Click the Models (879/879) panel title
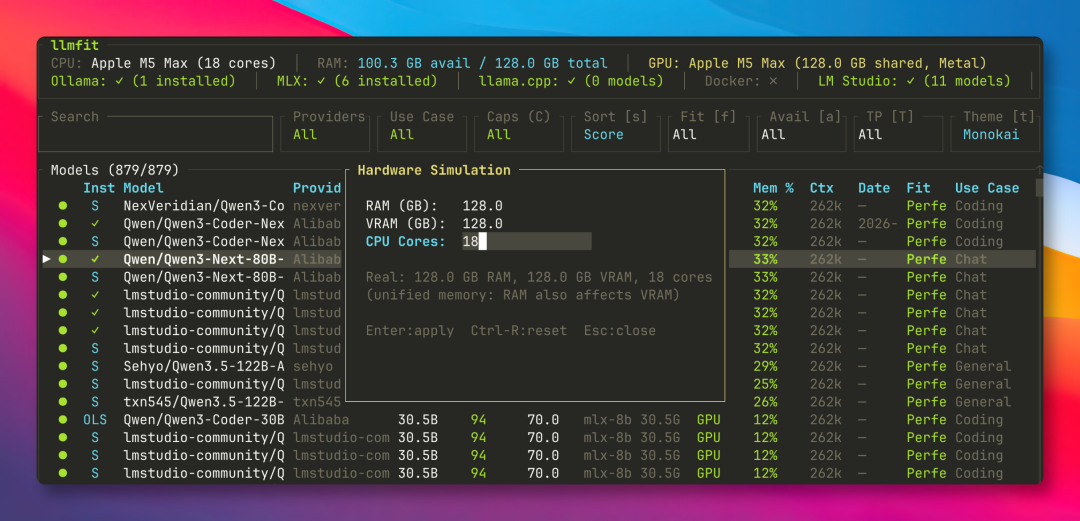The width and height of the screenshot is (1080, 521). pyautogui.click(x=115, y=170)
